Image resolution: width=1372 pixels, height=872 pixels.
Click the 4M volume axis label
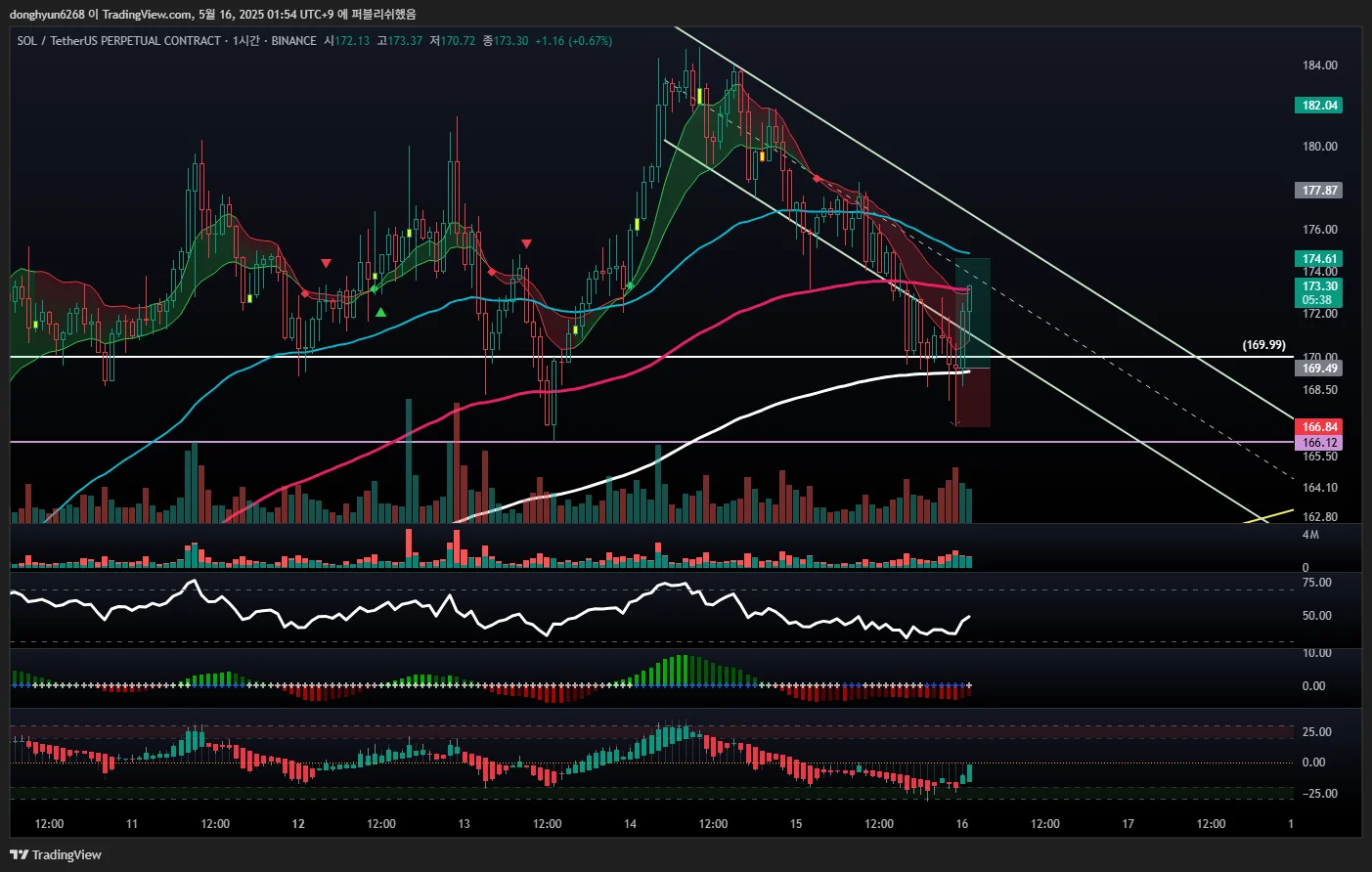coord(1310,536)
